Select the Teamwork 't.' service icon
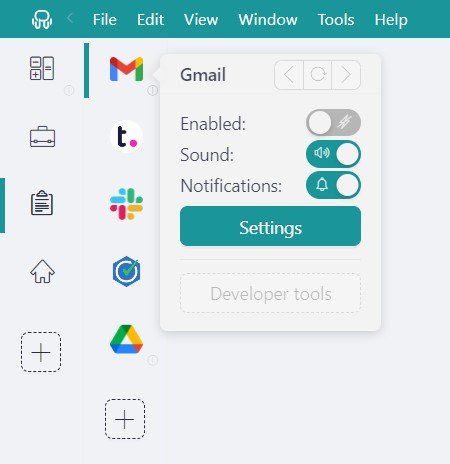 pos(126,136)
